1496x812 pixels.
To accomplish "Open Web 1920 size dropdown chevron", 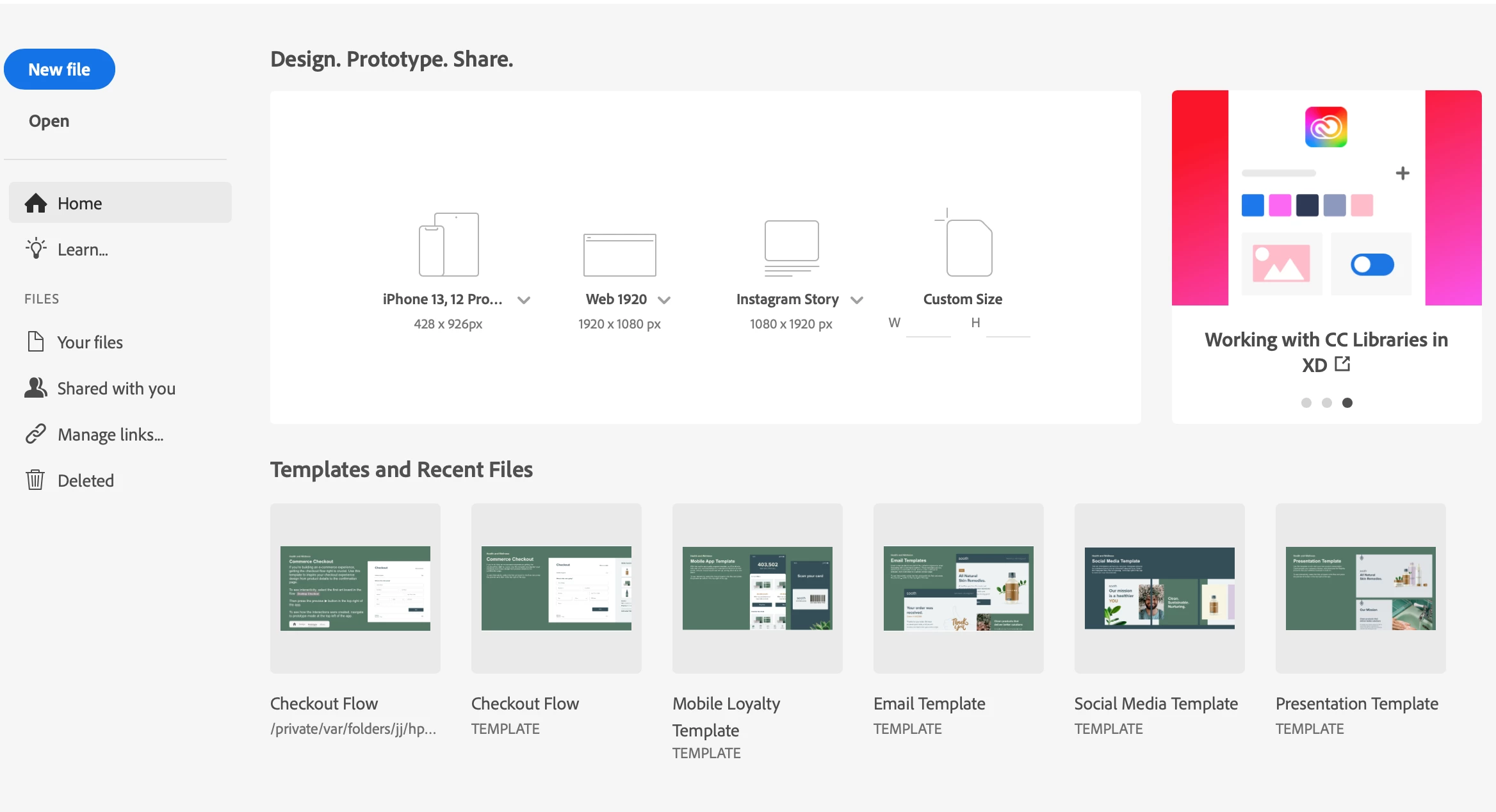I will pos(664,300).
